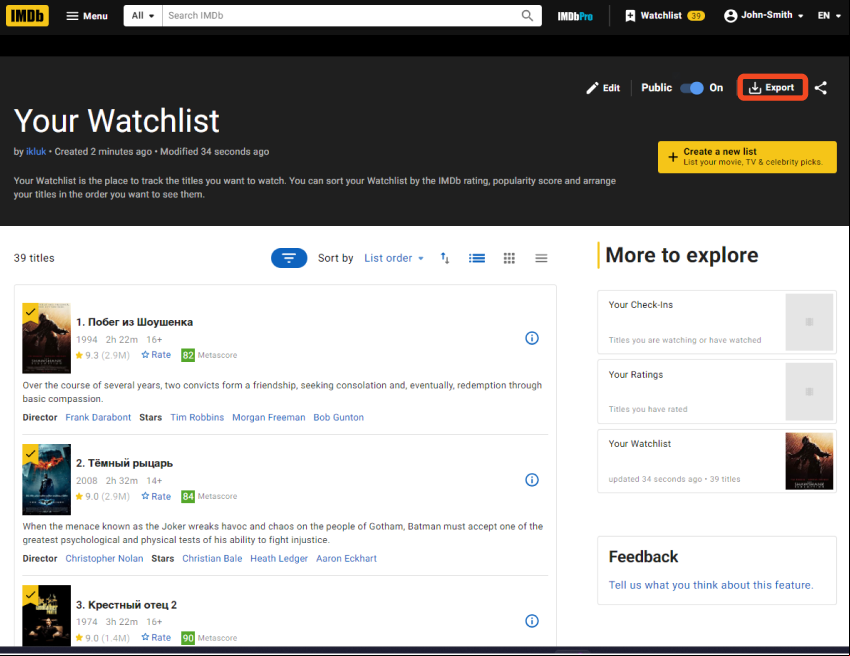Image resolution: width=850 pixels, height=656 pixels.
Task: Toggle watchlist ribbon on Тёмный рыцарь poster
Action: (x=30, y=453)
